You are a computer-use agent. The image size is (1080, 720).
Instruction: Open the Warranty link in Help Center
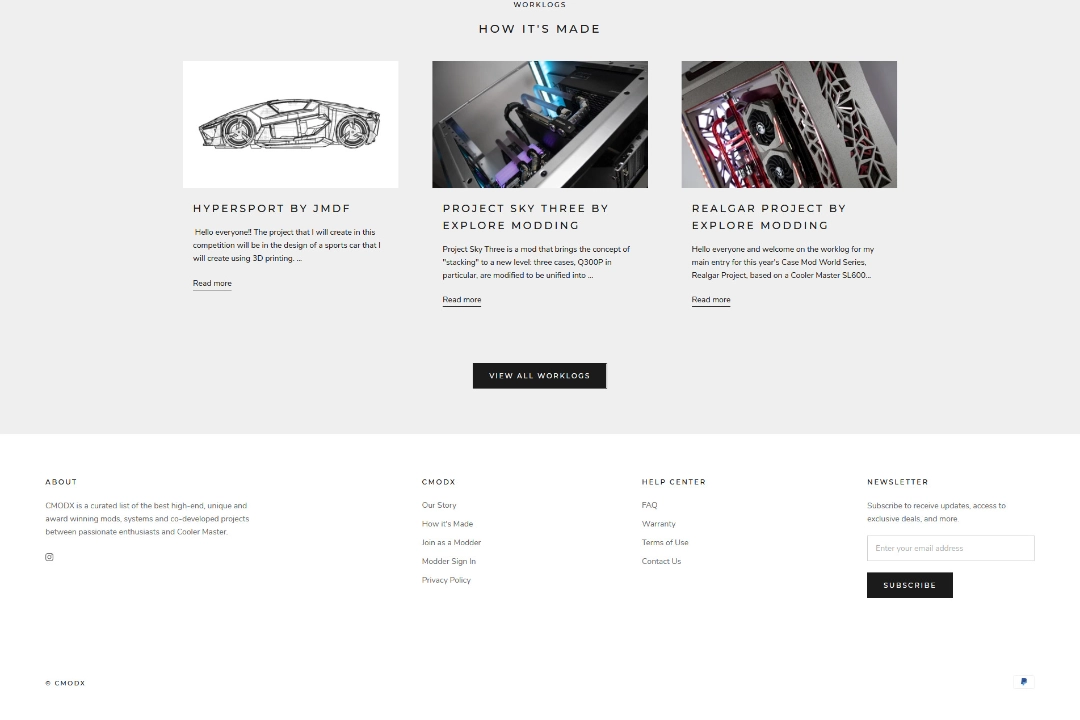point(658,524)
